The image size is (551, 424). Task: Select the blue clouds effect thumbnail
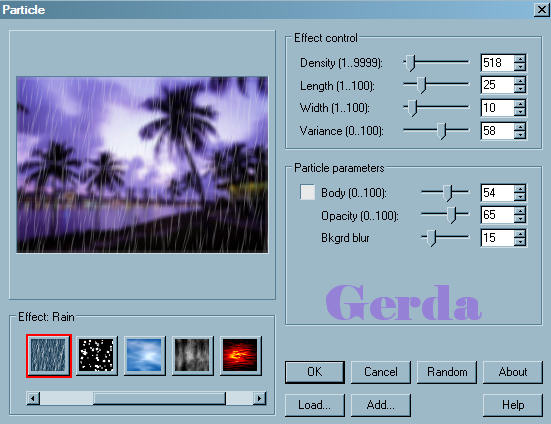point(144,356)
